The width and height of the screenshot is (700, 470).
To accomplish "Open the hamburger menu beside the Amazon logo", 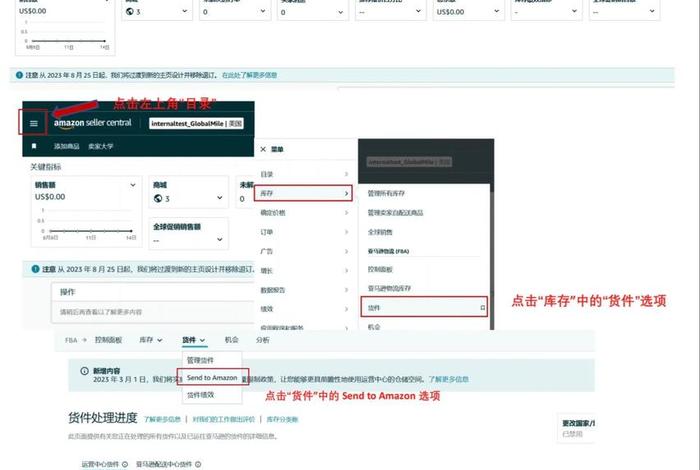I will click(x=33, y=124).
